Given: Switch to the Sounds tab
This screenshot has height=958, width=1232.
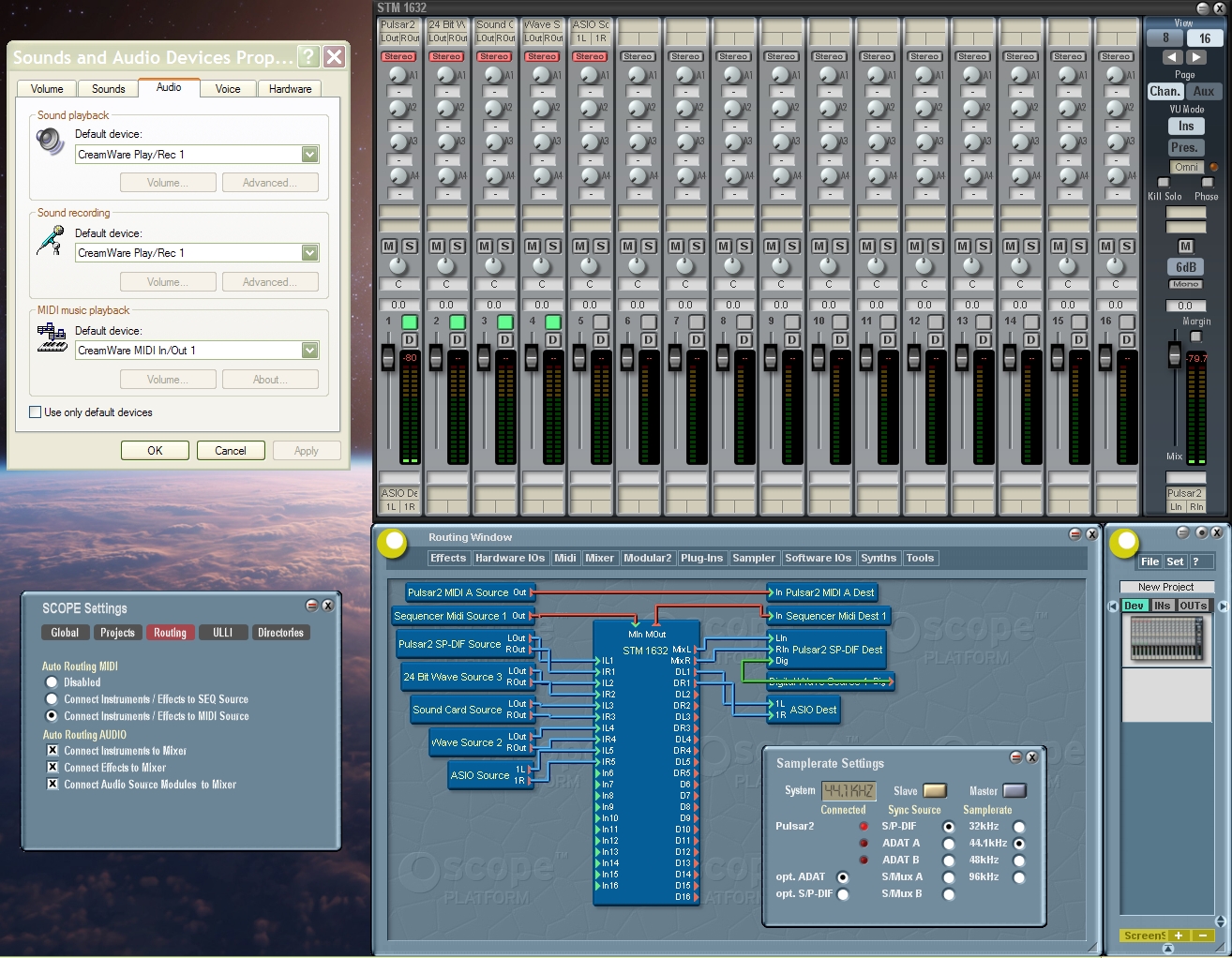Looking at the screenshot, I should [109, 89].
